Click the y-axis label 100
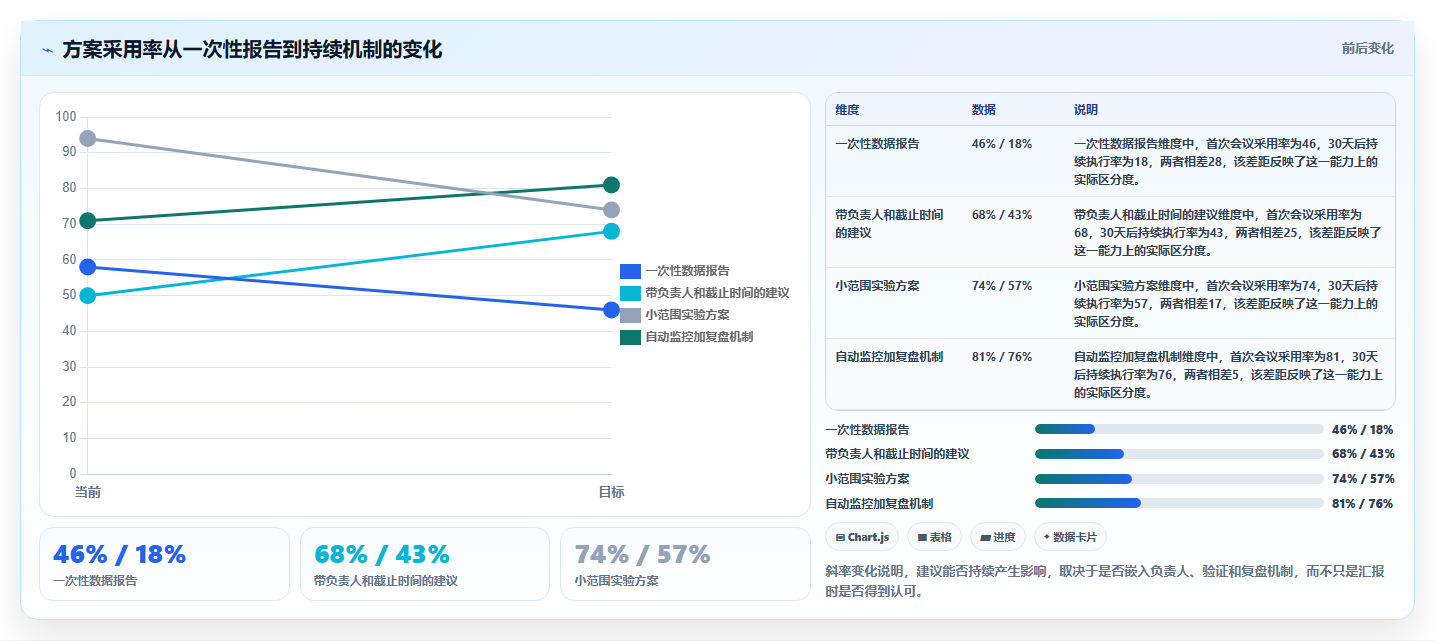Viewport: 1435px width, 641px height. coord(66,117)
